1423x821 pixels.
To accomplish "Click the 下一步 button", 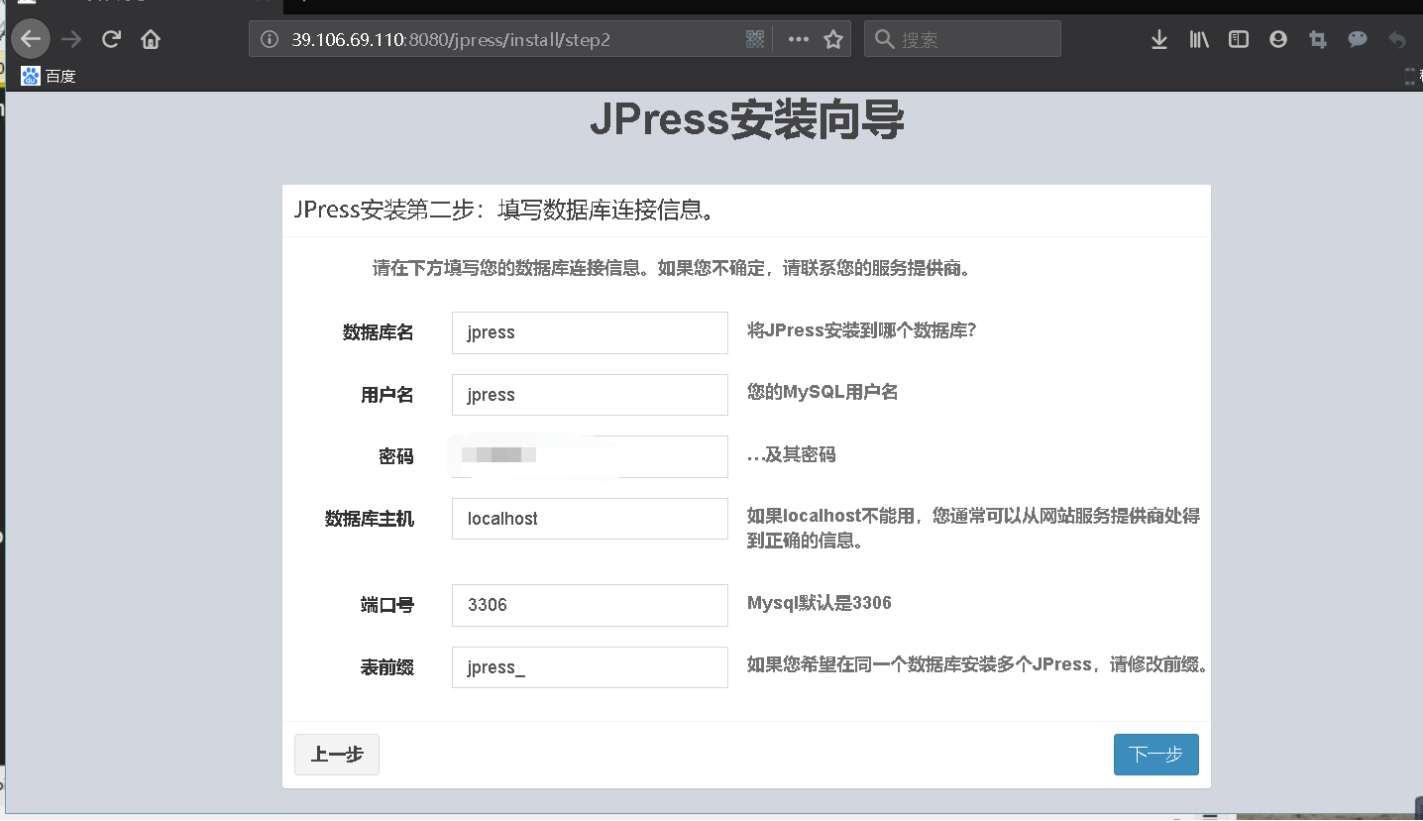I will [x=1156, y=754].
